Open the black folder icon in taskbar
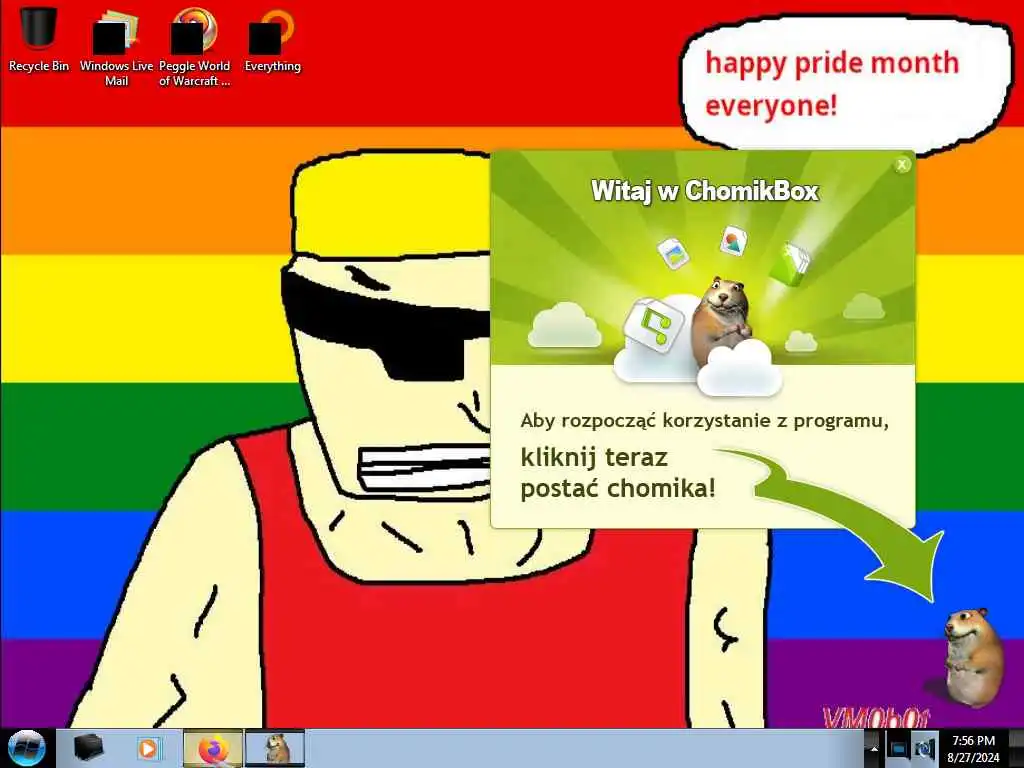 [88, 748]
